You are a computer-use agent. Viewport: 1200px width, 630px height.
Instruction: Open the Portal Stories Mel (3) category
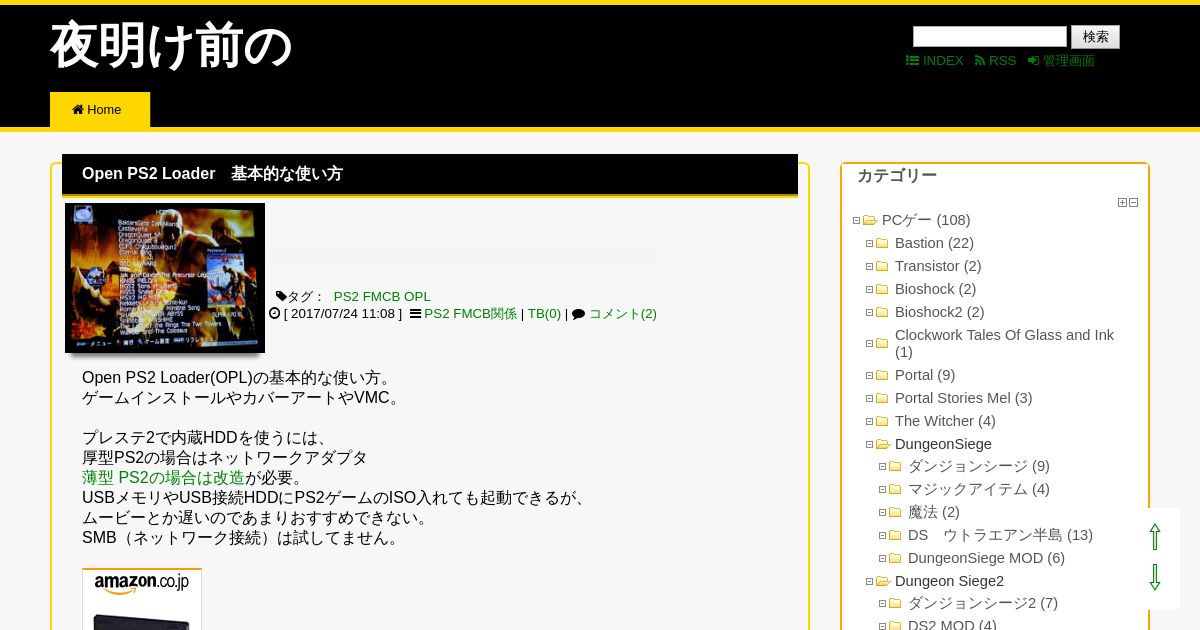pyautogui.click(x=963, y=398)
